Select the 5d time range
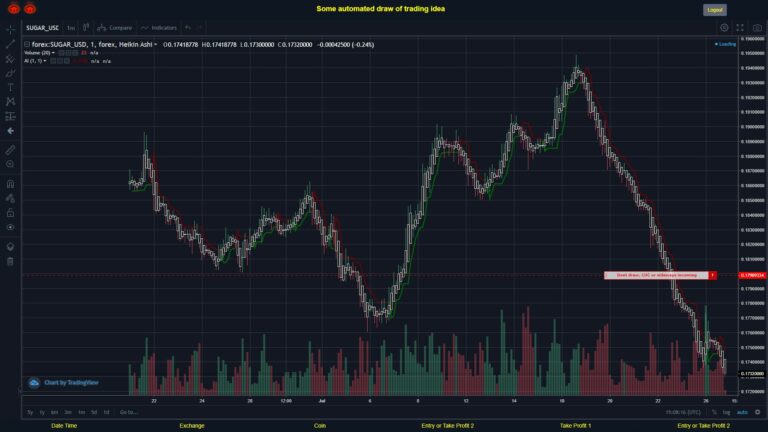 (x=94, y=412)
